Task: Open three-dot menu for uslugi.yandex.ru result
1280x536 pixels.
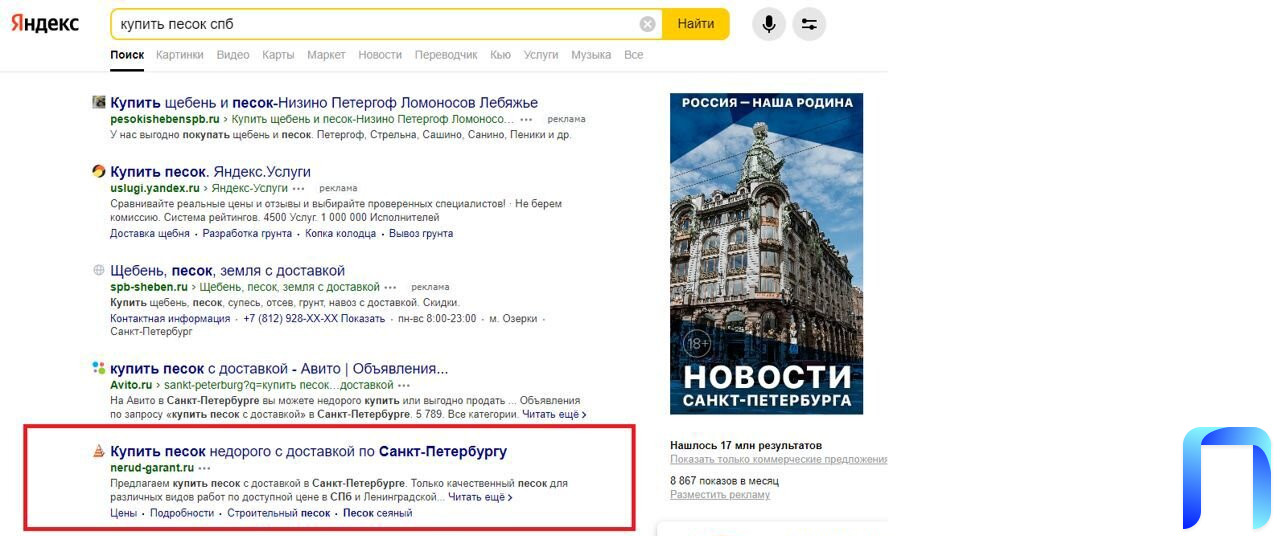Action: pos(298,188)
